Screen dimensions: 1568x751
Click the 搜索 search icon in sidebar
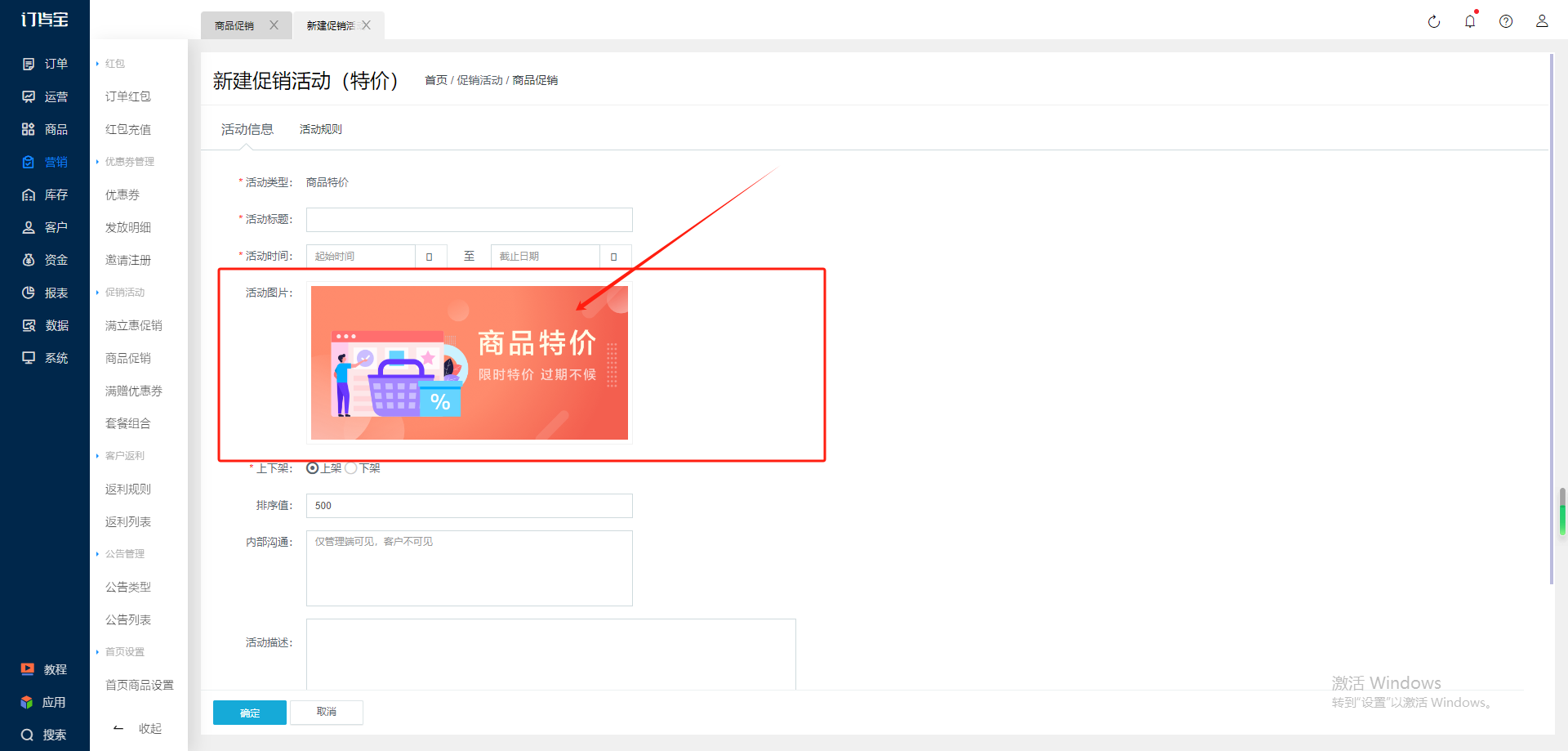[28, 735]
